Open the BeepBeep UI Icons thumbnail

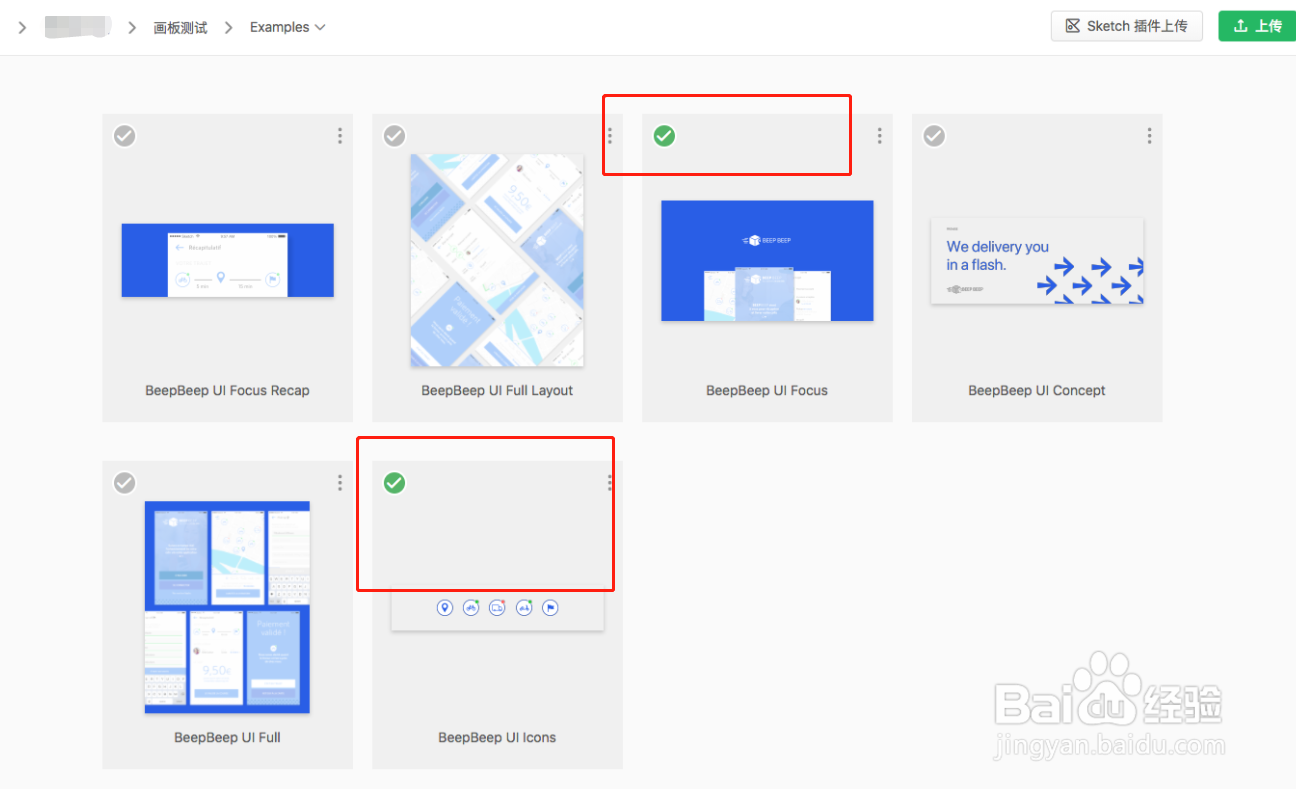click(x=497, y=607)
